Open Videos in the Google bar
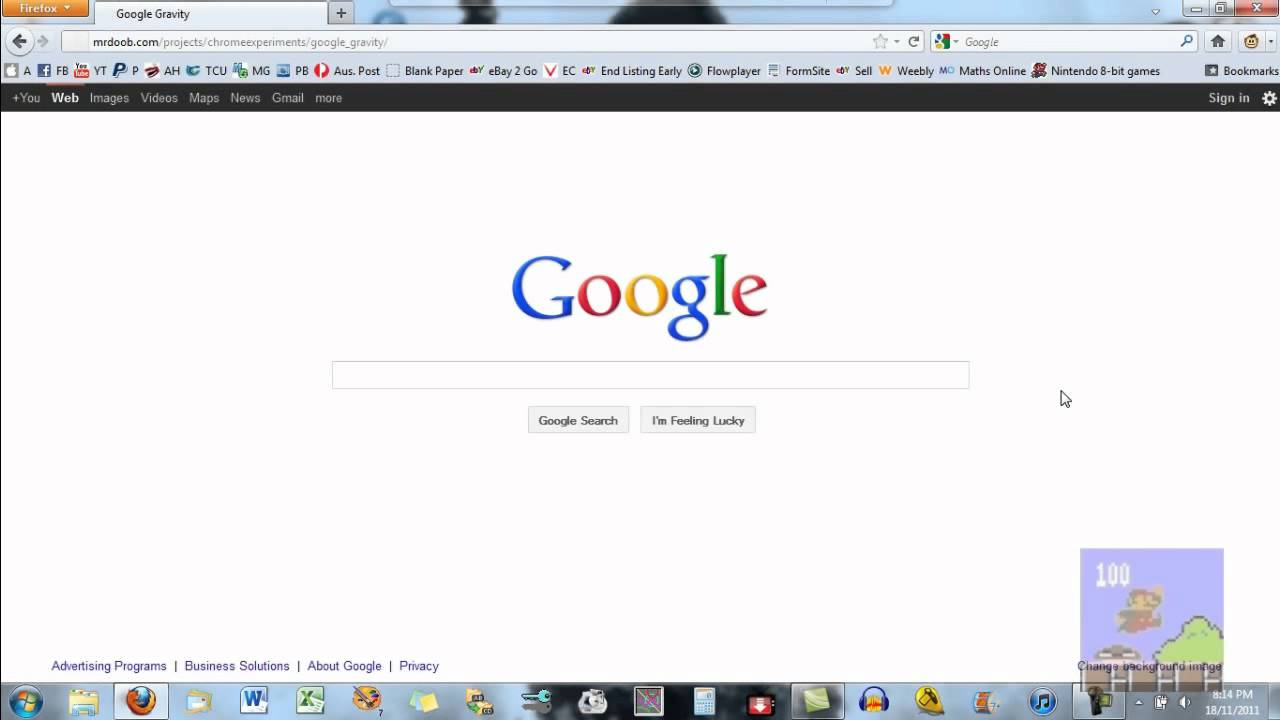The image size is (1280, 720). tap(159, 98)
